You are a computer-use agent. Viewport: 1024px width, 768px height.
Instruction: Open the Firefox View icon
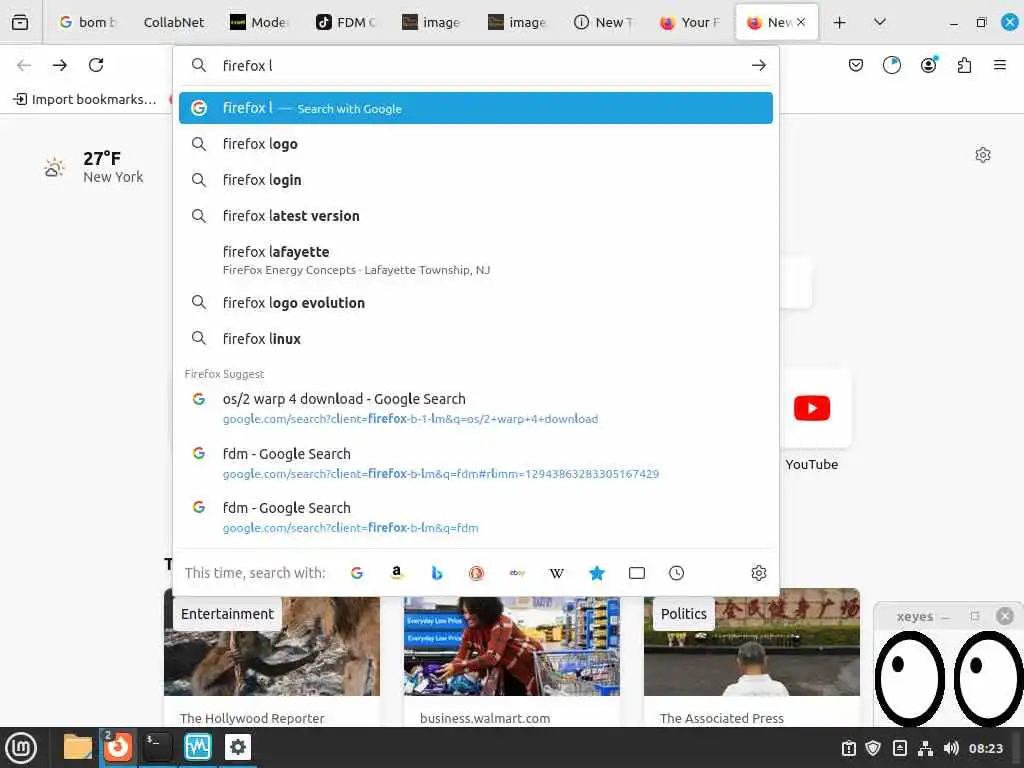coord(20,22)
